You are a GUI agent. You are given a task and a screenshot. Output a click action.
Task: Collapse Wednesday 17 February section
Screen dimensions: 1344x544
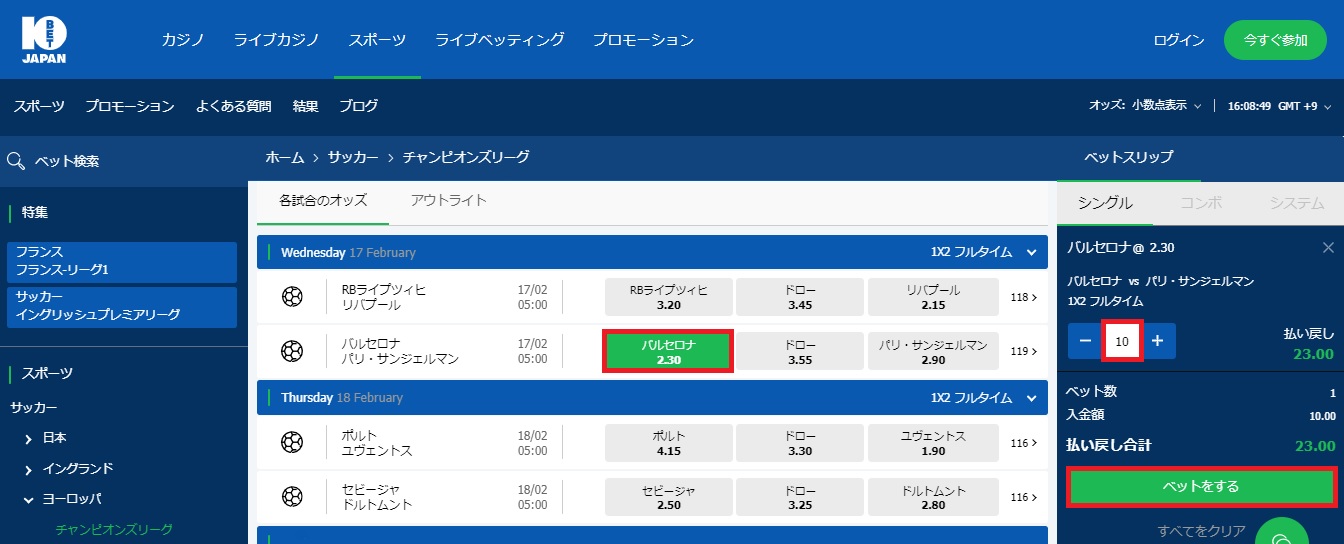coord(1033,253)
